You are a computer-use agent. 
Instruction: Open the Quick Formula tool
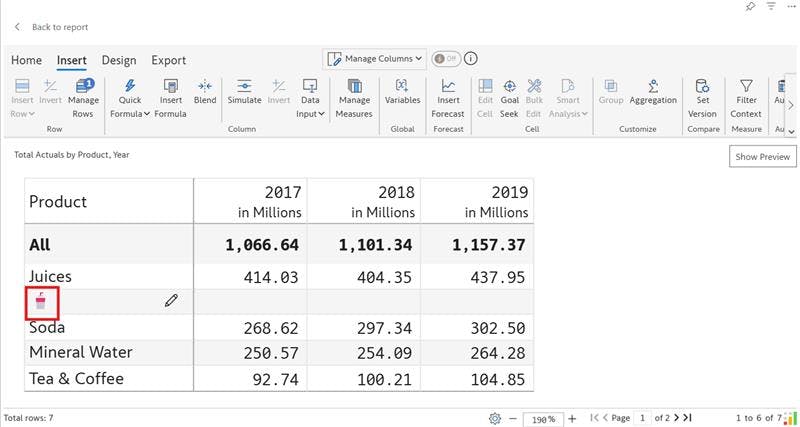point(130,99)
